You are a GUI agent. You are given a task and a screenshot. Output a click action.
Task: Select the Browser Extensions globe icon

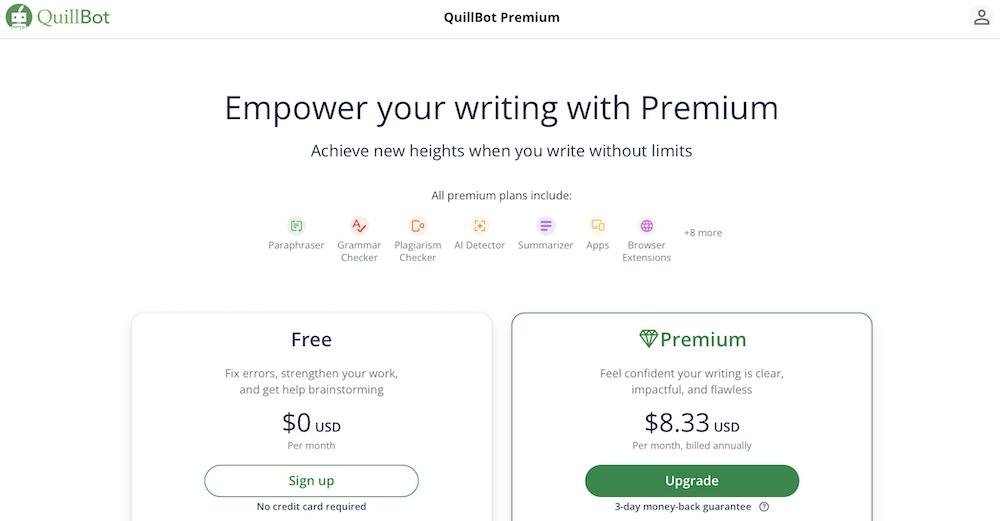(647, 226)
